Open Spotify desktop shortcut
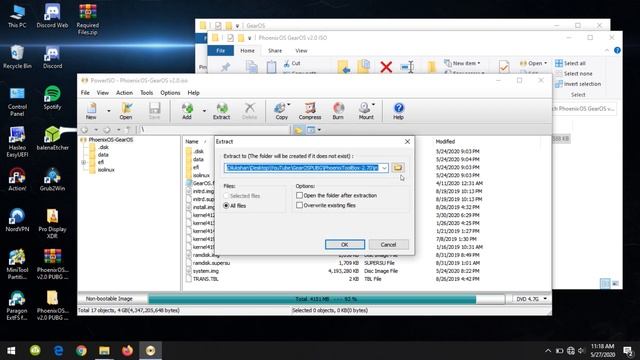This screenshot has height=360, width=640. 52,98
